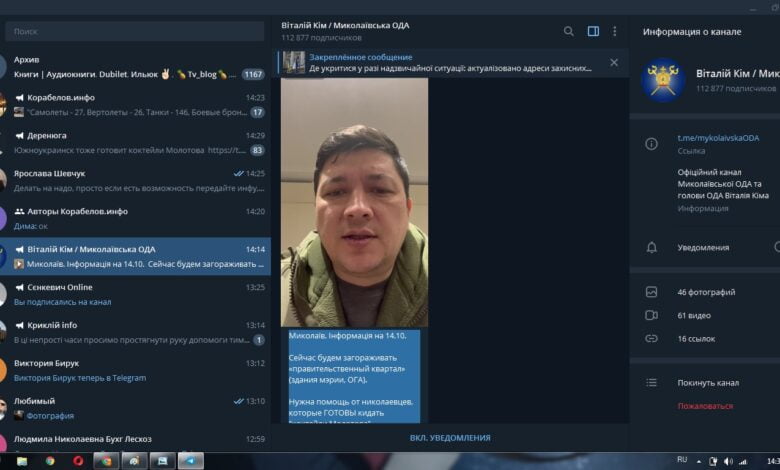Open the 61 видео media section

[694, 315]
